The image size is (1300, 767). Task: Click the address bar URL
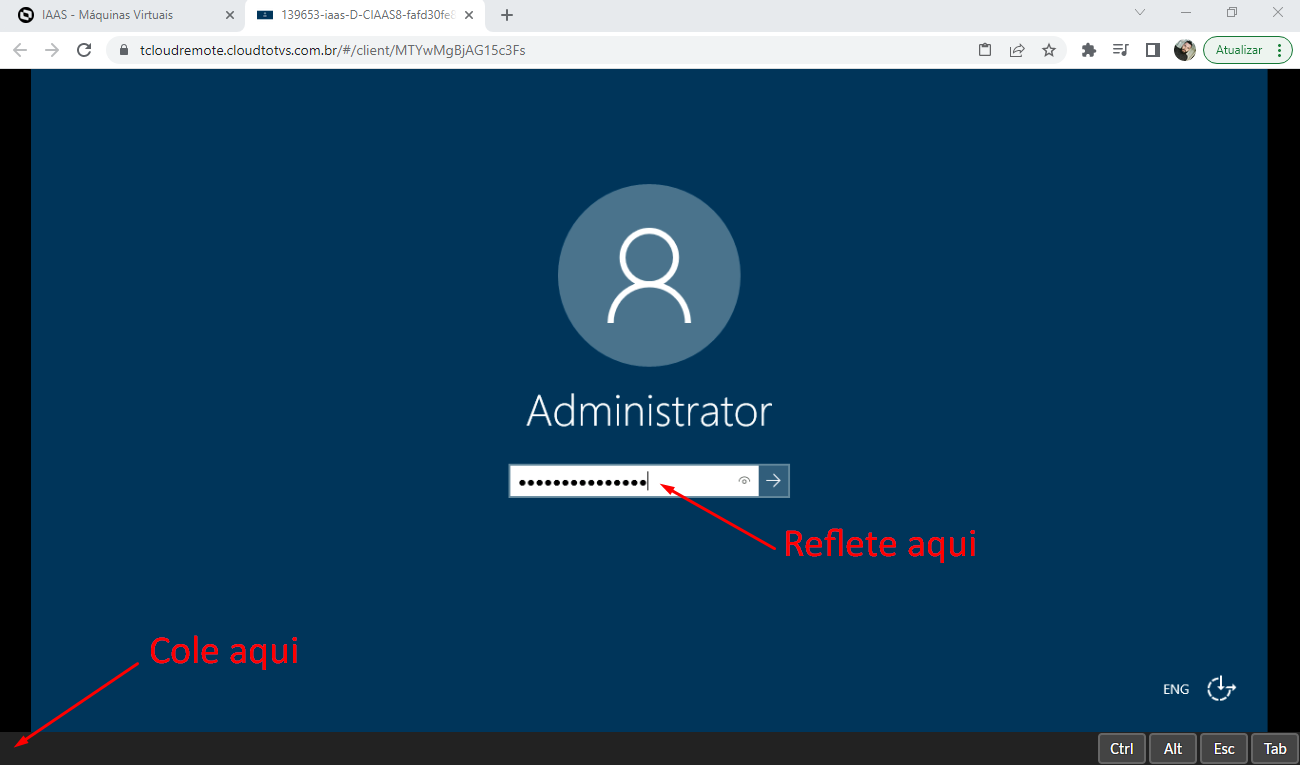tap(333, 50)
